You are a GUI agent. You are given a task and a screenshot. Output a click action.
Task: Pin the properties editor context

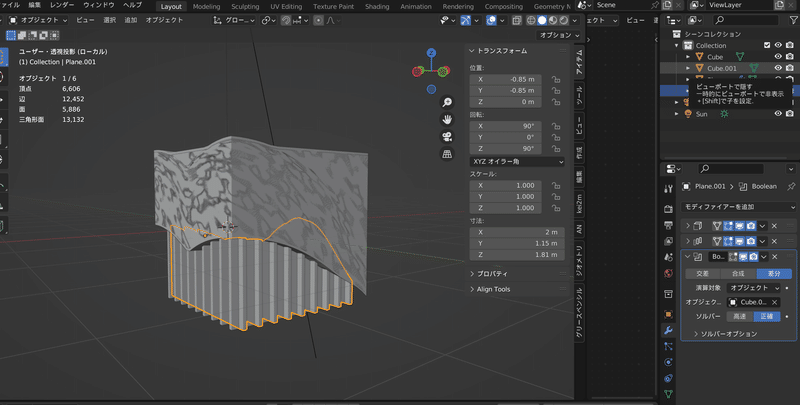pos(791,187)
